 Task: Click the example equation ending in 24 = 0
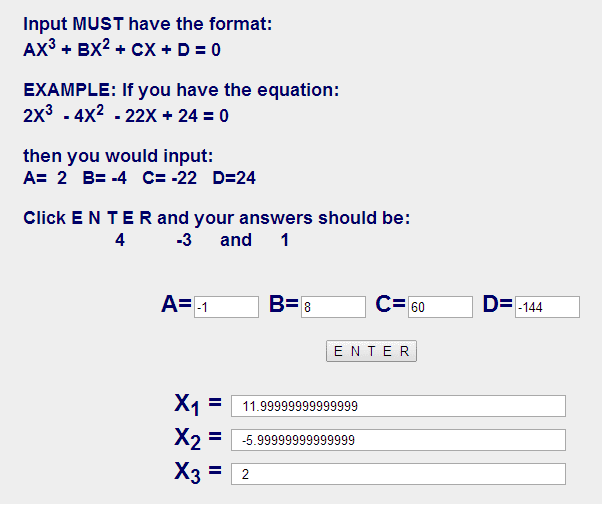[126, 115]
